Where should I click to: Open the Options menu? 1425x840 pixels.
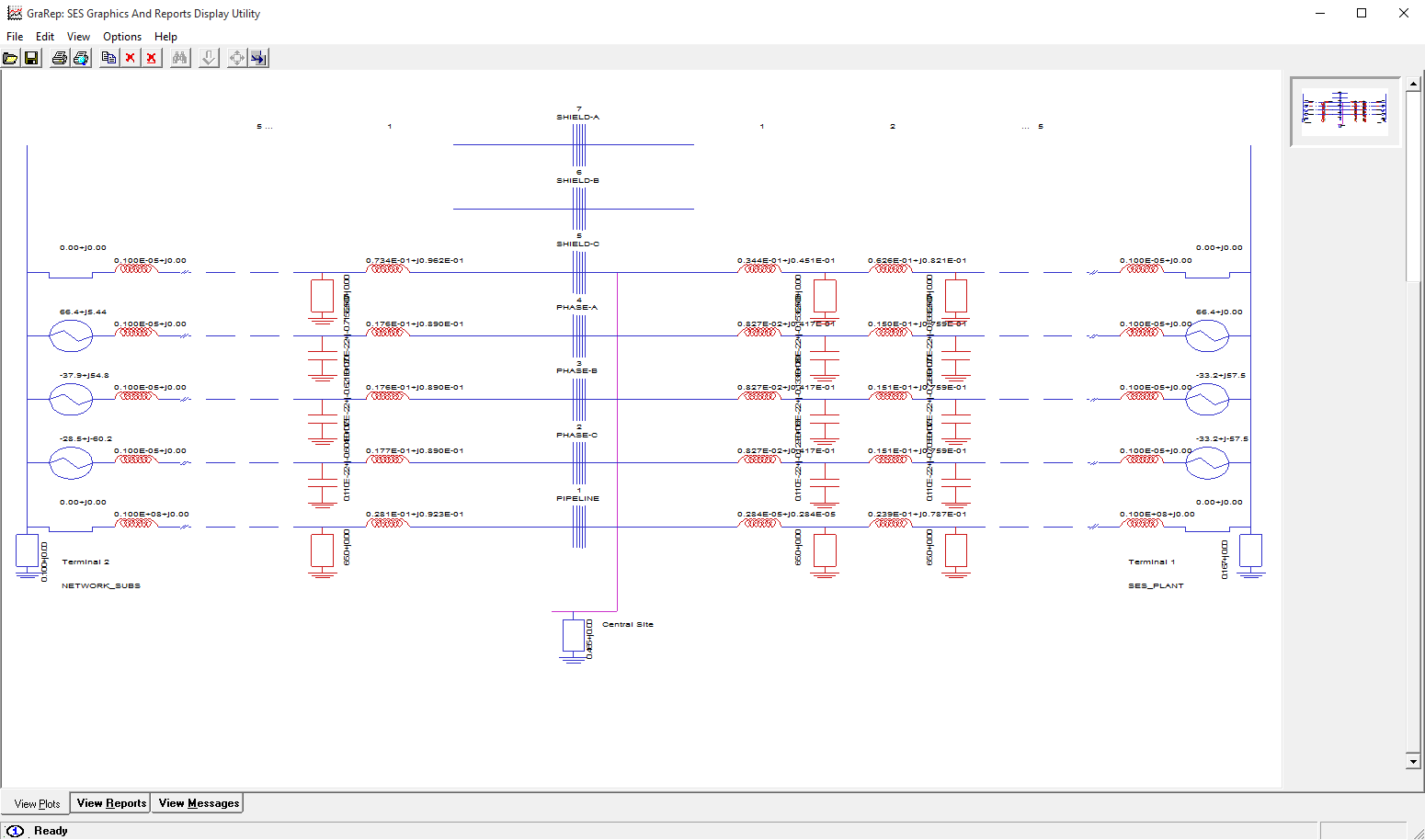(x=122, y=37)
